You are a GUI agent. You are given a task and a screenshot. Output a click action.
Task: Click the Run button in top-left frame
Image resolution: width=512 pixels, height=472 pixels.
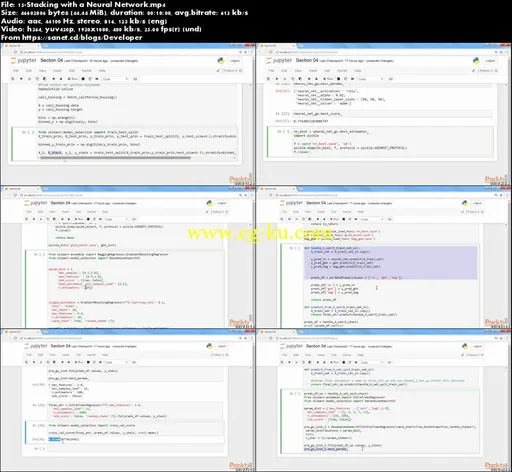[73, 79]
